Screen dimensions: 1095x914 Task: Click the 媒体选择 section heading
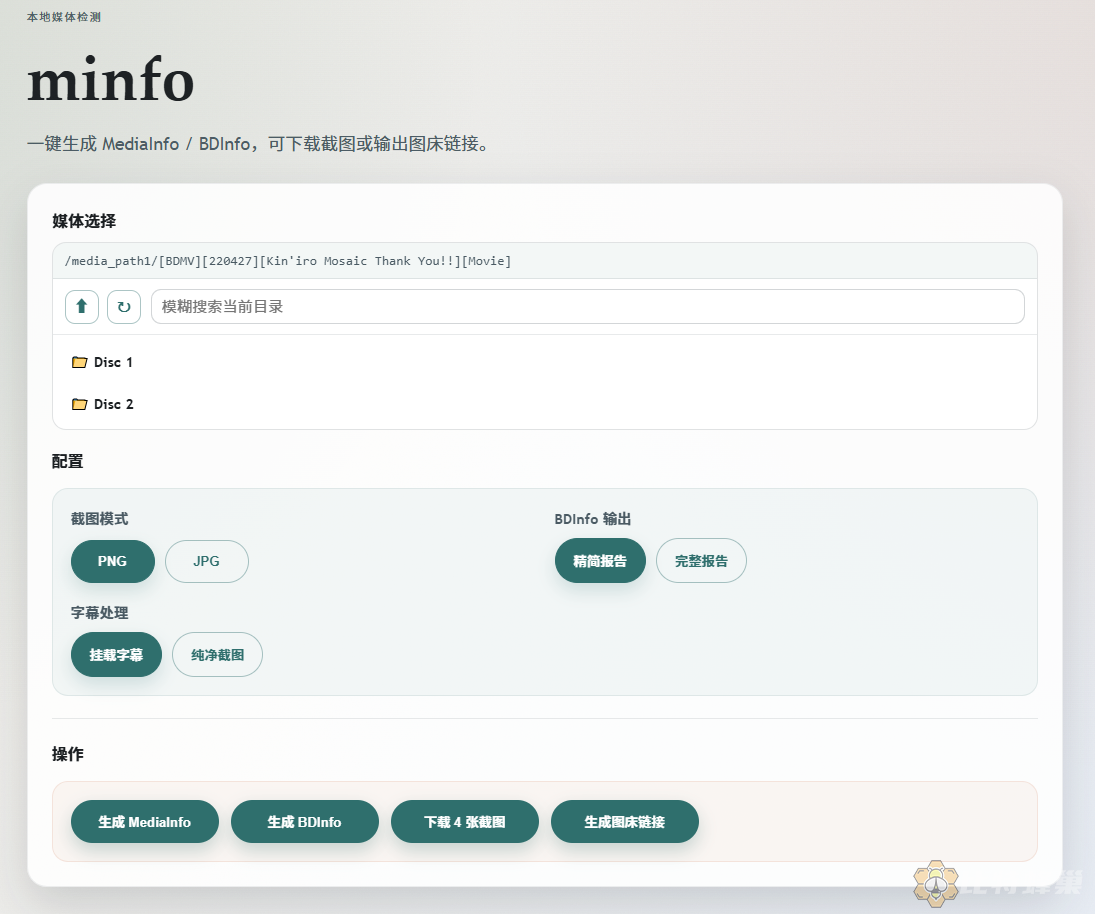pos(84,221)
